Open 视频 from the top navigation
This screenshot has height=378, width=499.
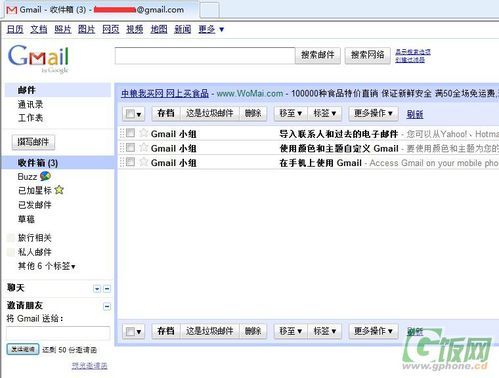134,29
